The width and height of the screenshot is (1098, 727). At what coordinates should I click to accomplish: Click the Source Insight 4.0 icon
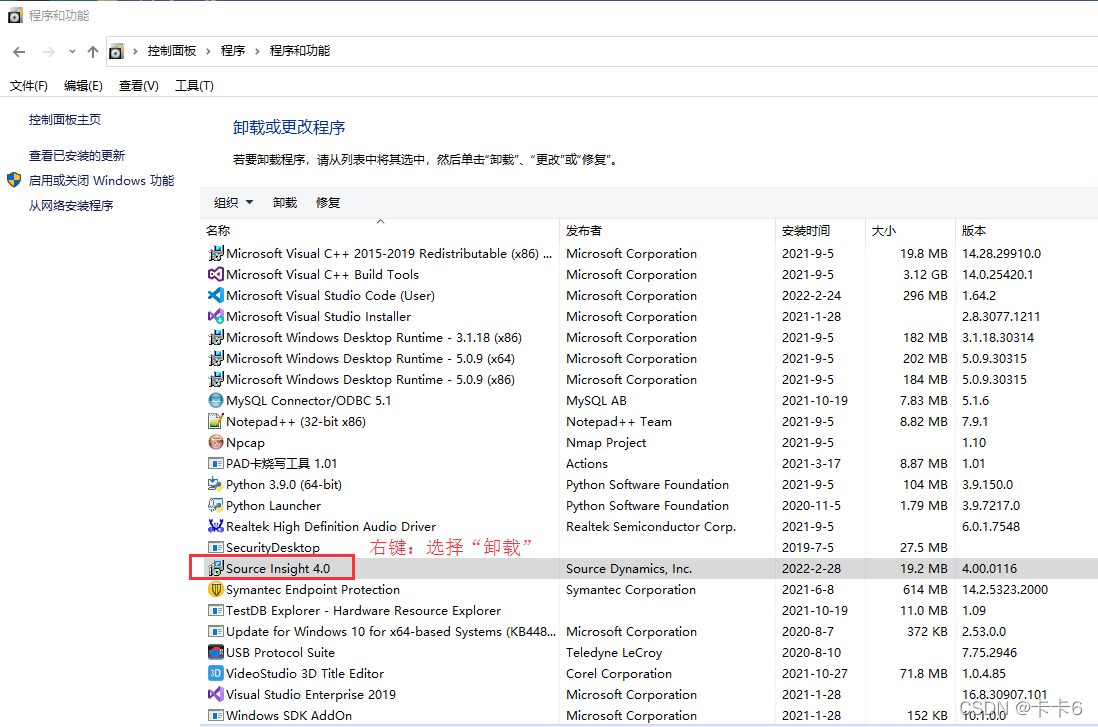tap(216, 569)
